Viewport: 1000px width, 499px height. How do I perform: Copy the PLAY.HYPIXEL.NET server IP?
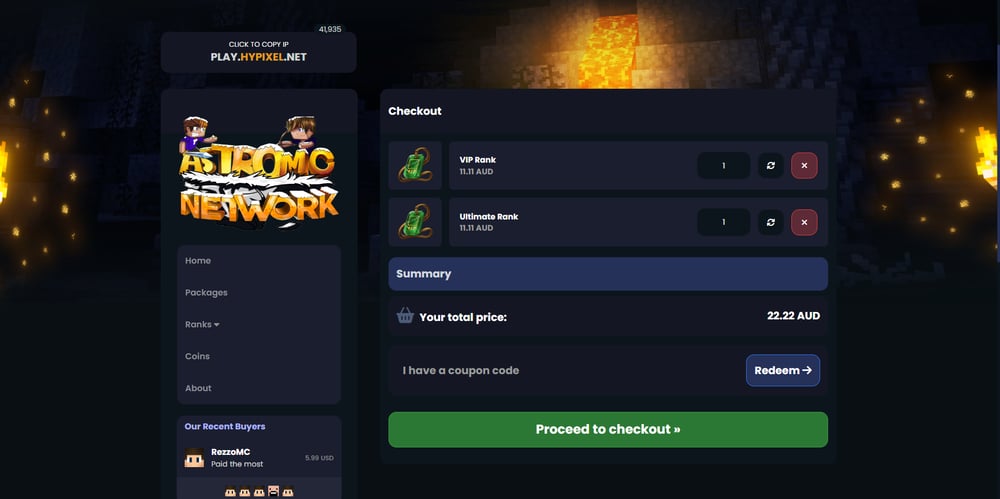(x=258, y=52)
